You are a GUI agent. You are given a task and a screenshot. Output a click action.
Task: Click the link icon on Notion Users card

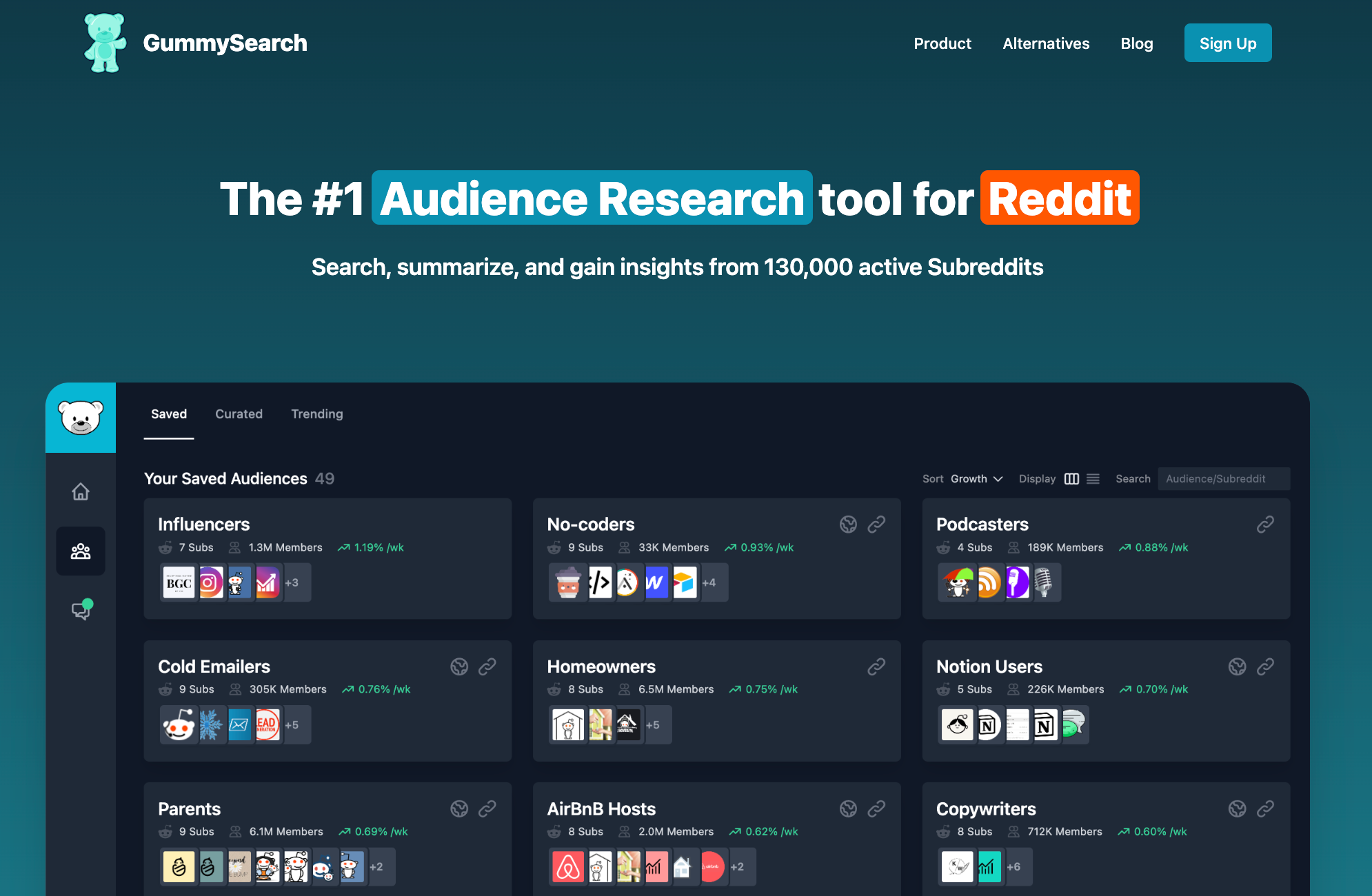(x=1265, y=666)
